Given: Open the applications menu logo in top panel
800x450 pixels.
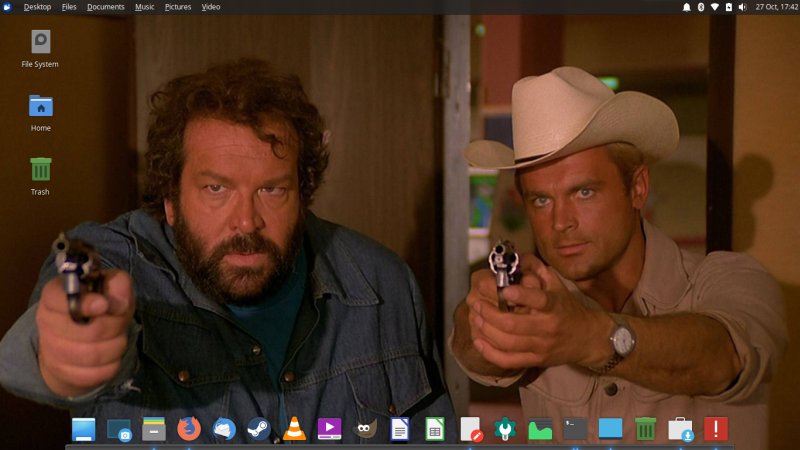Looking at the screenshot, I should 7,7.
